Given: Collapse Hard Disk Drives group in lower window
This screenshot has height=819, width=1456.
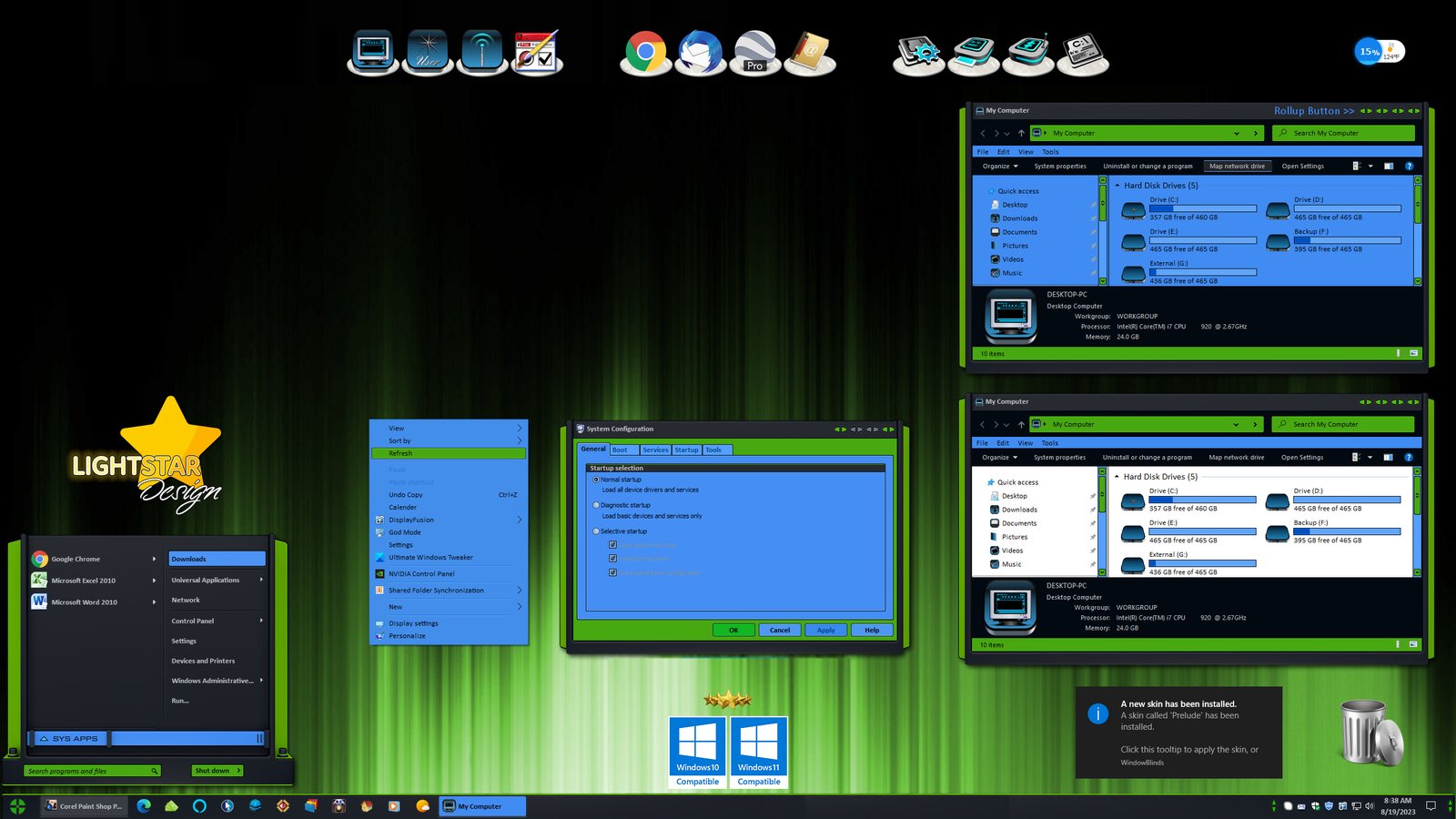Looking at the screenshot, I should click(1117, 477).
